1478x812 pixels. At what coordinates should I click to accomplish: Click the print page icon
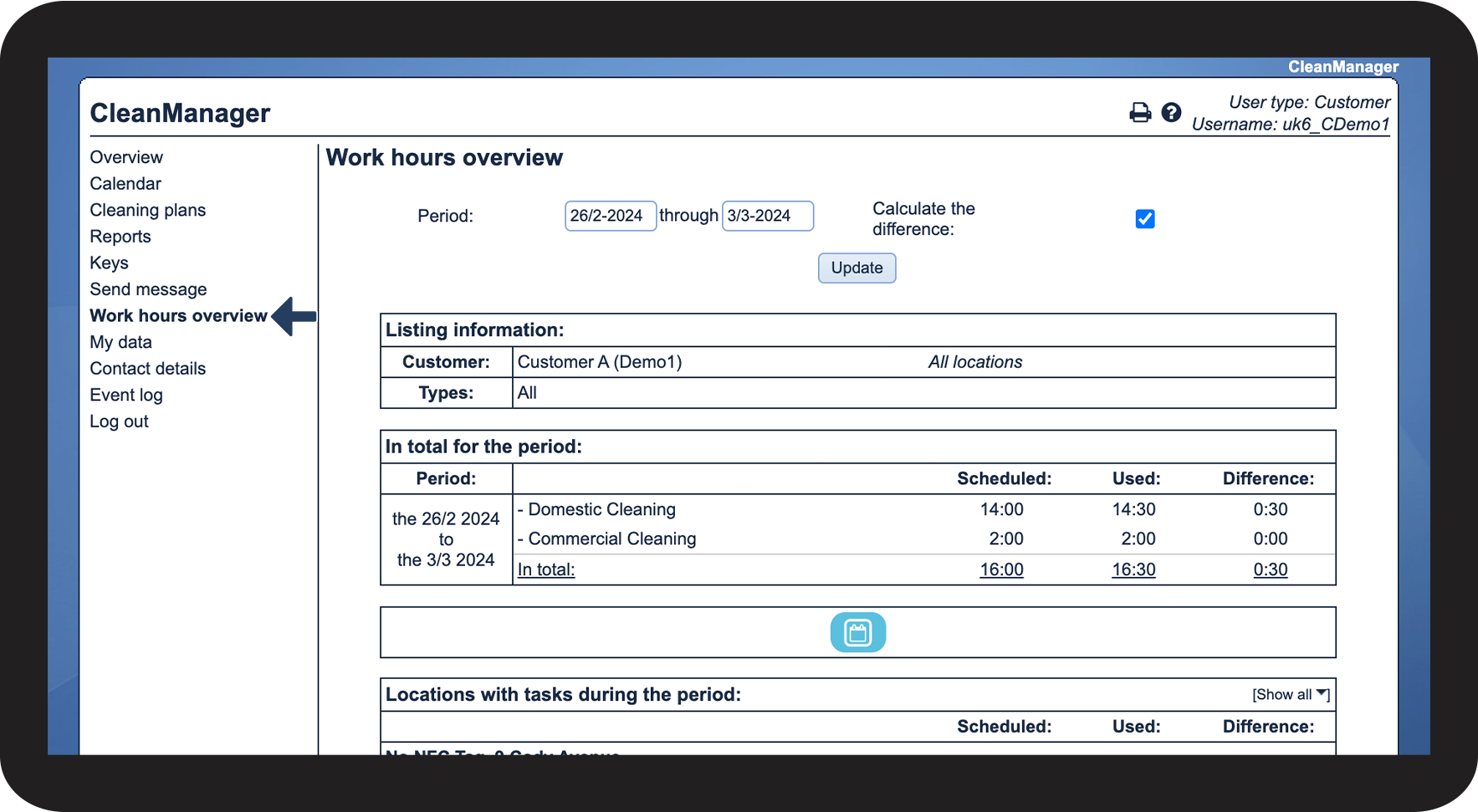[x=1139, y=113]
